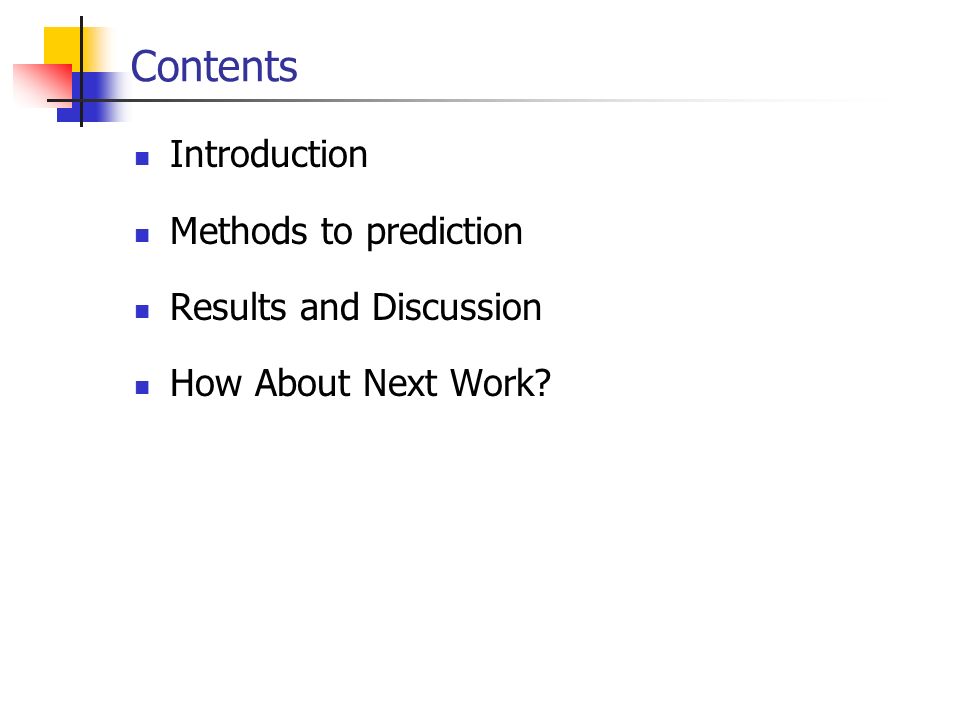Click the word Work? in the last bullet
This screenshot has height=720, width=960.
(501, 383)
